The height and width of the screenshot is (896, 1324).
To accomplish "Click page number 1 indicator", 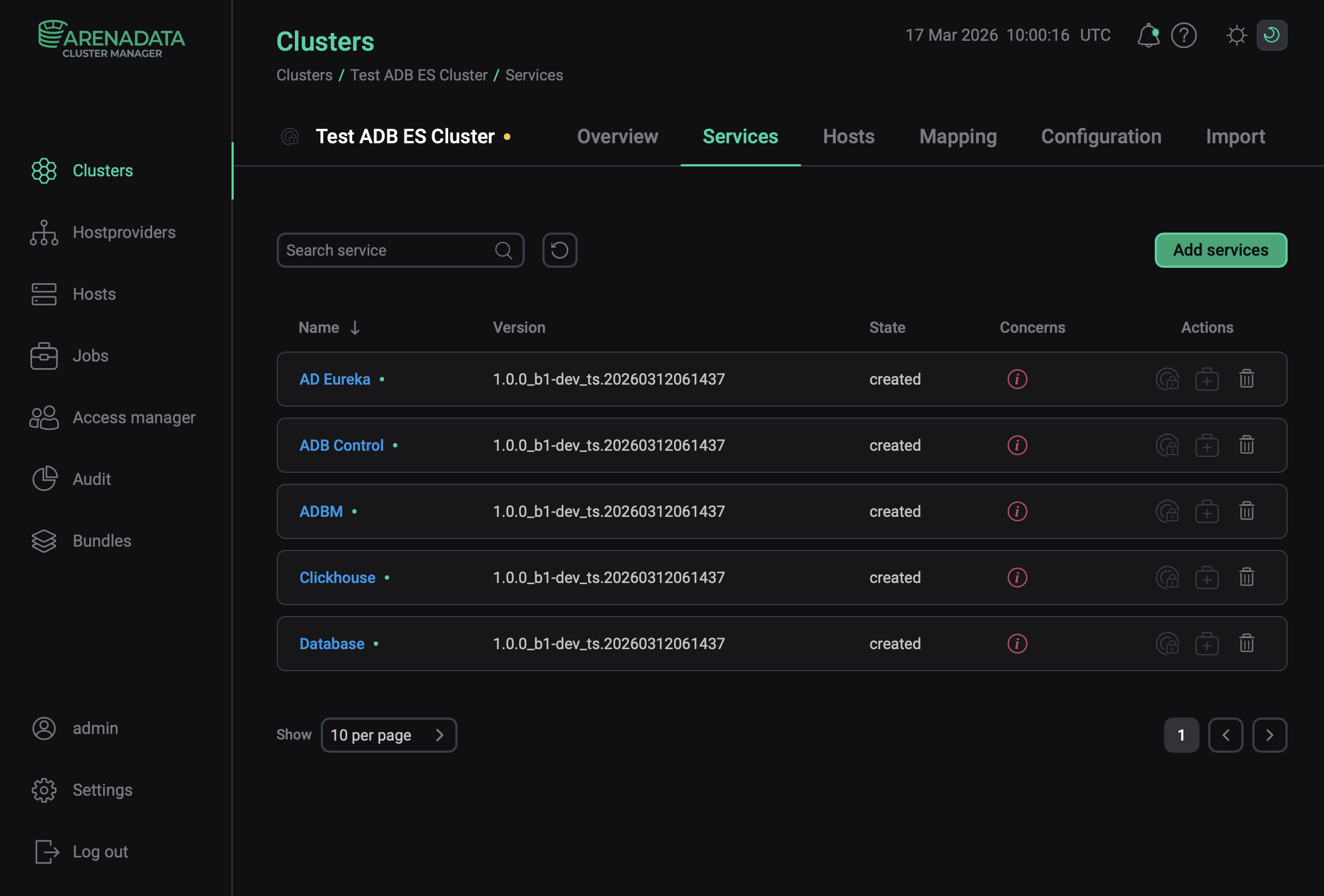I will [1182, 735].
